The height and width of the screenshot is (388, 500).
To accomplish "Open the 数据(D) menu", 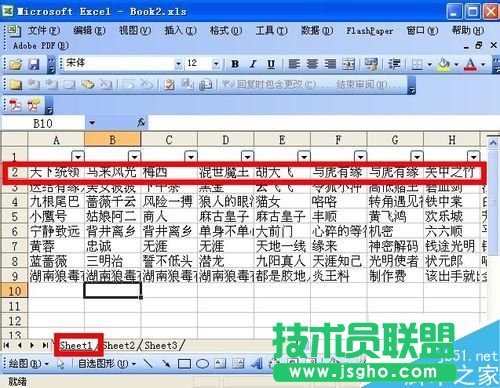I will 317,31.
